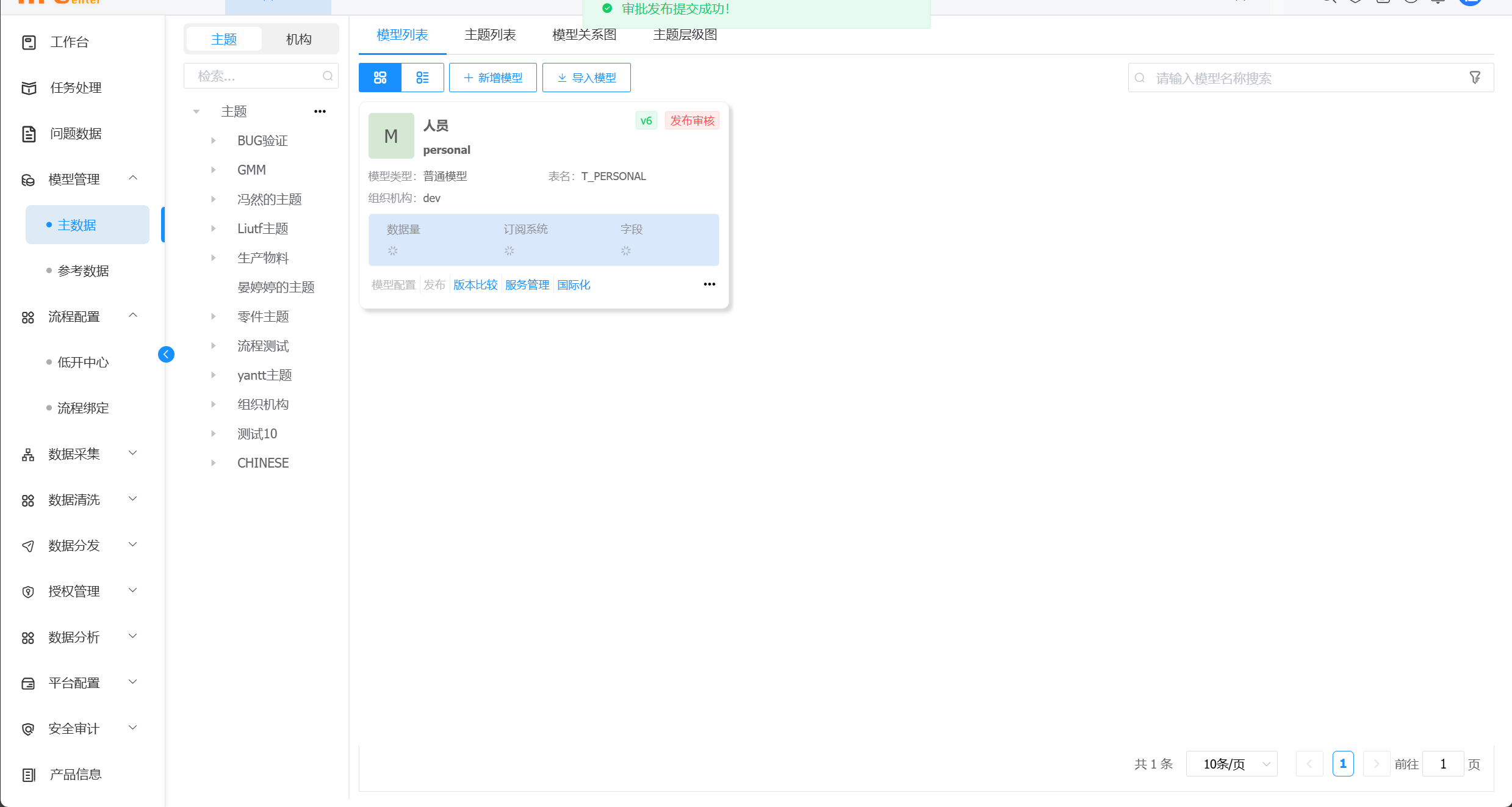Switch the toggle to 机构
This screenshot has width=1512, height=807.
pos(298,39)
